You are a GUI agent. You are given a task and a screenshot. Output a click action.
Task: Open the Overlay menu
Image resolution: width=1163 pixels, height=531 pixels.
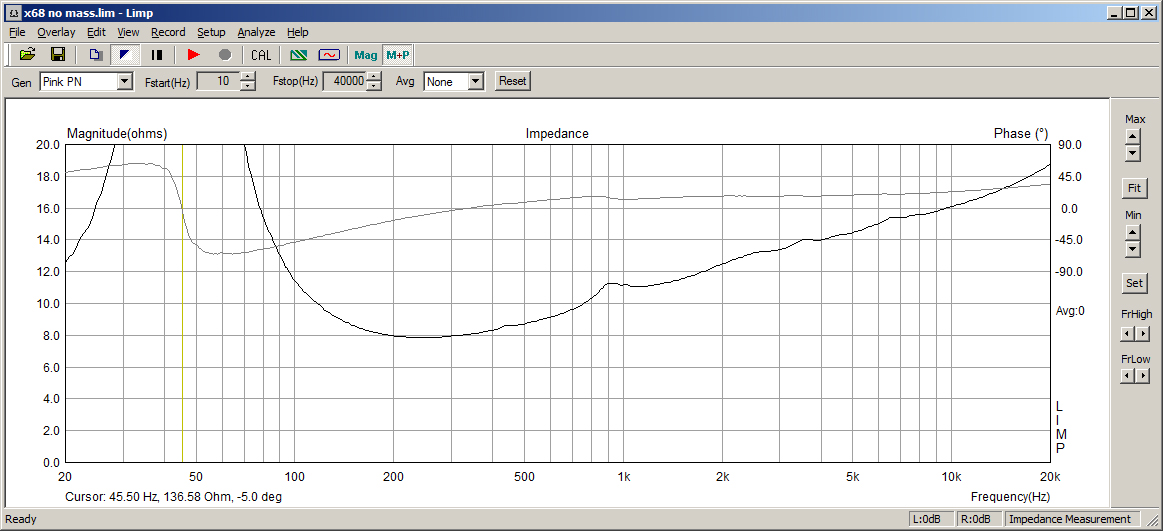(x=56, y=32)
